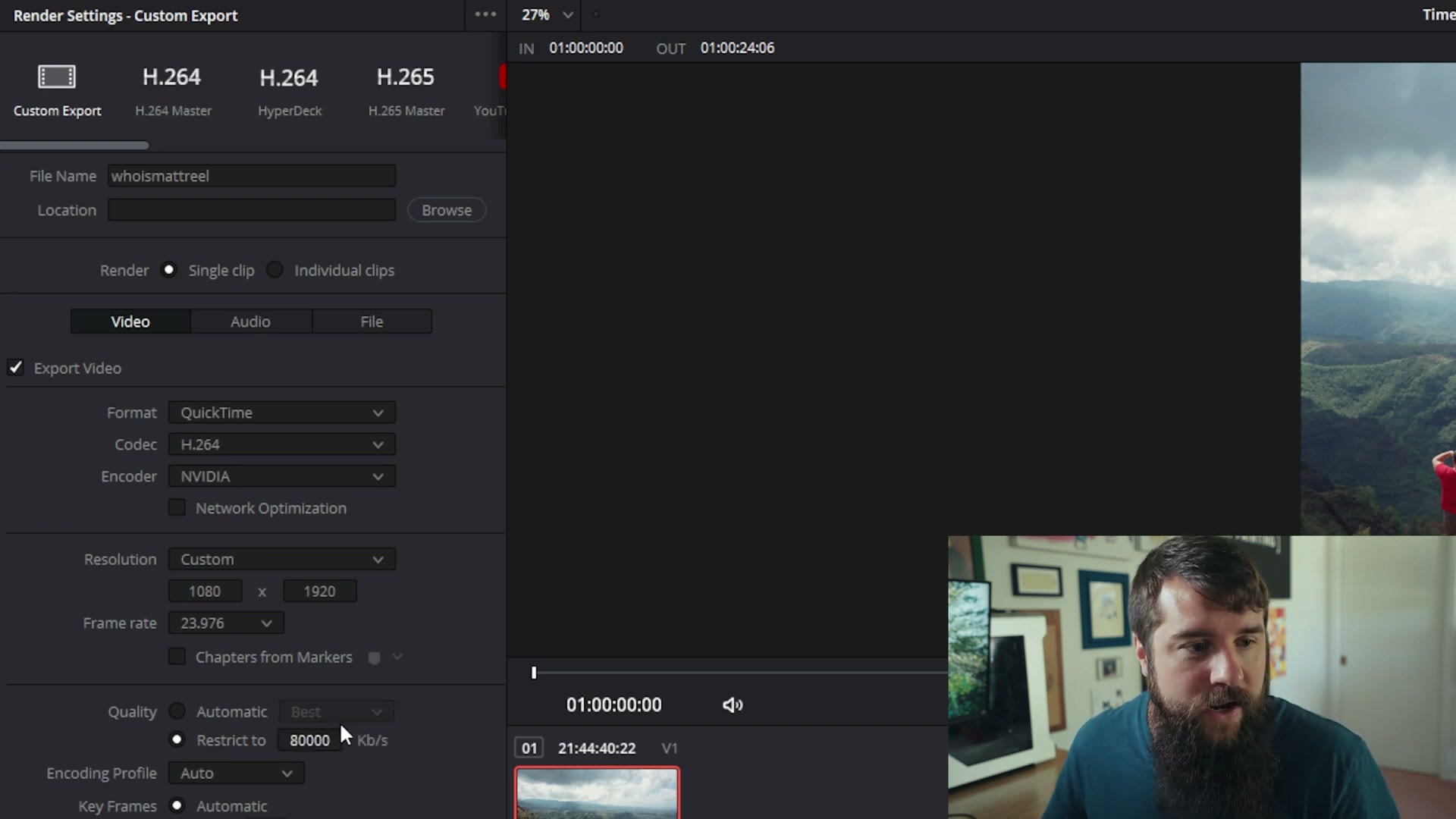This screenshot has width=1456, height=819.
Task: Select the Single clip render option
Action: click(x=168, y=270)
